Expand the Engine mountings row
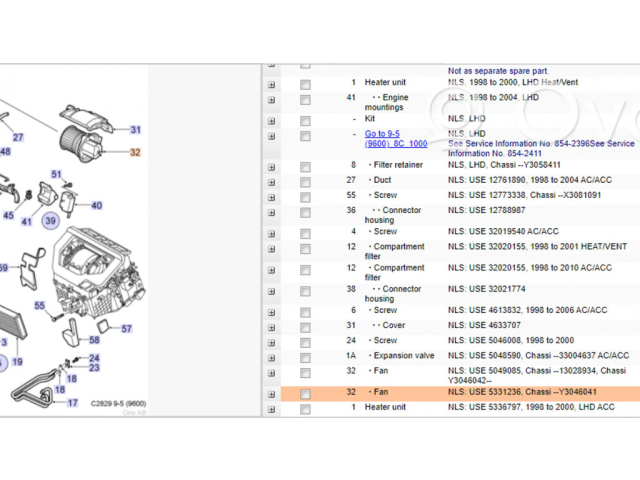640x480 pixels. tap(271, 100)
